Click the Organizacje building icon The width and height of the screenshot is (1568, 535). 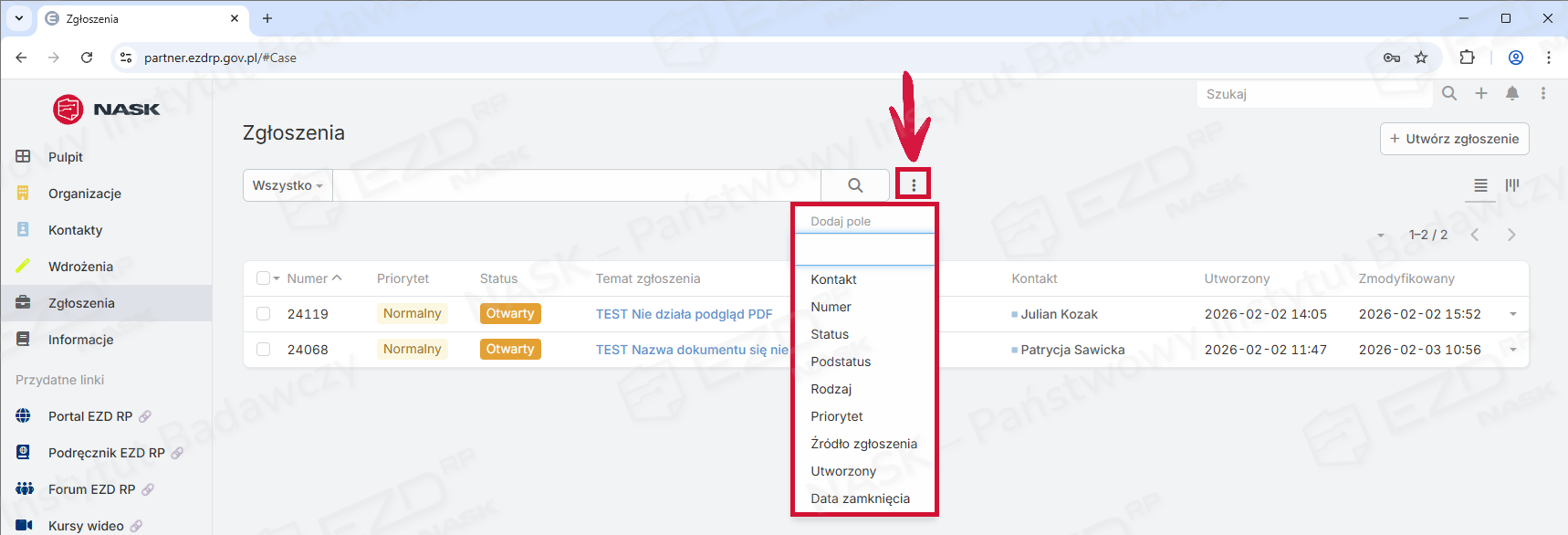[24, 194]
